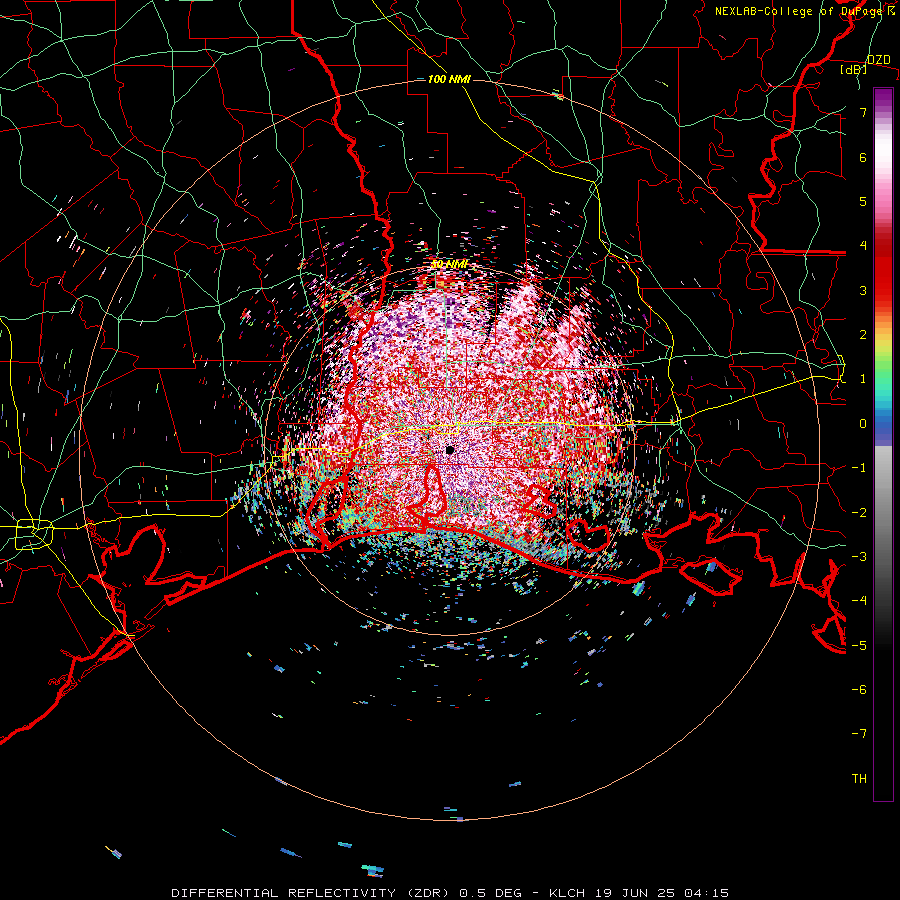This screenshot has width=900, height=900.
Task: Click the TH label on color scale
Action: pyautogui.click(x=859, y=779)
